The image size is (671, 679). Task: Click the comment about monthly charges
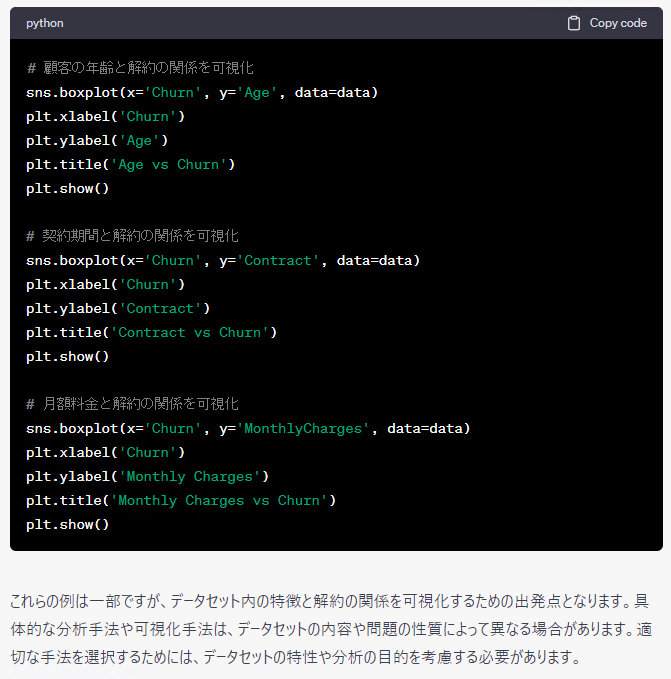pos(132,404)
